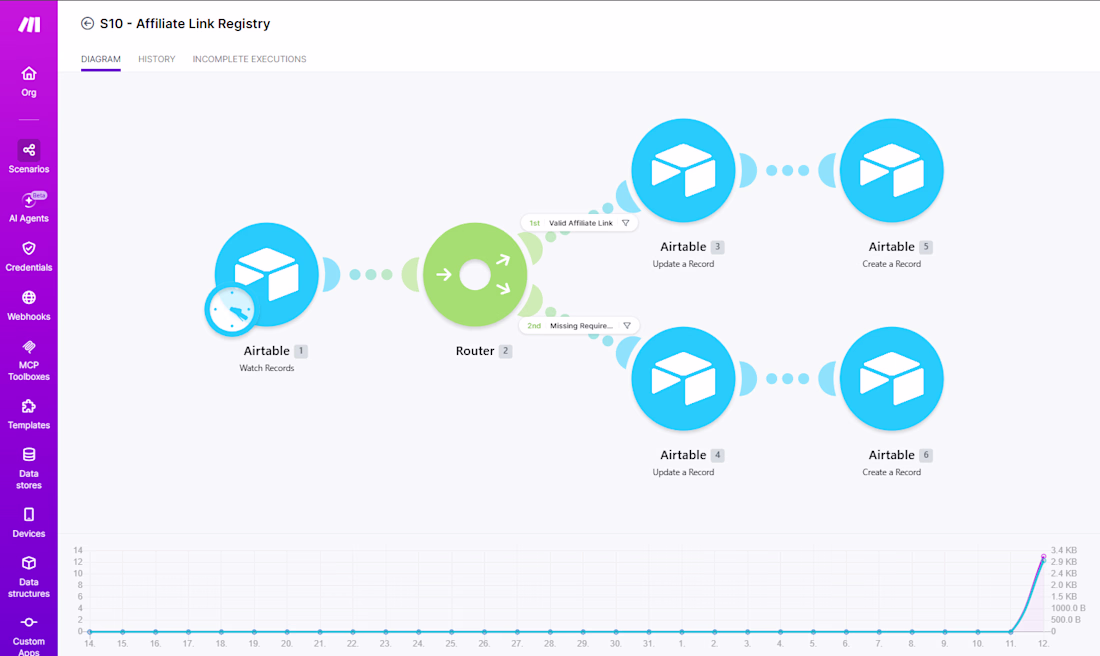Switch to the Diagram tab
Viewport: 1100px width, 656px height.
[100, 59]
